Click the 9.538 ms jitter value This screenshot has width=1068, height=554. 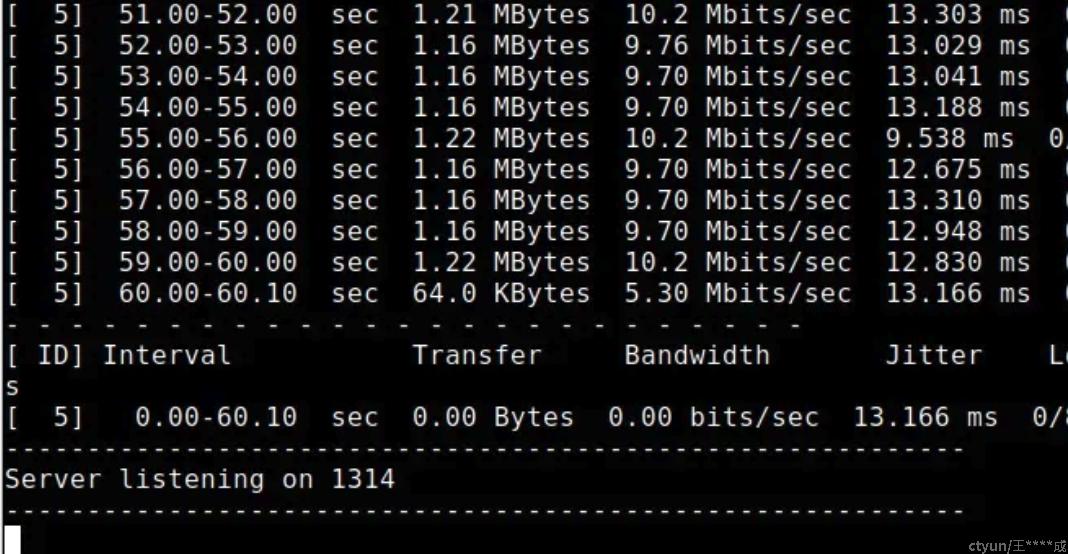(x=949, y=138)
